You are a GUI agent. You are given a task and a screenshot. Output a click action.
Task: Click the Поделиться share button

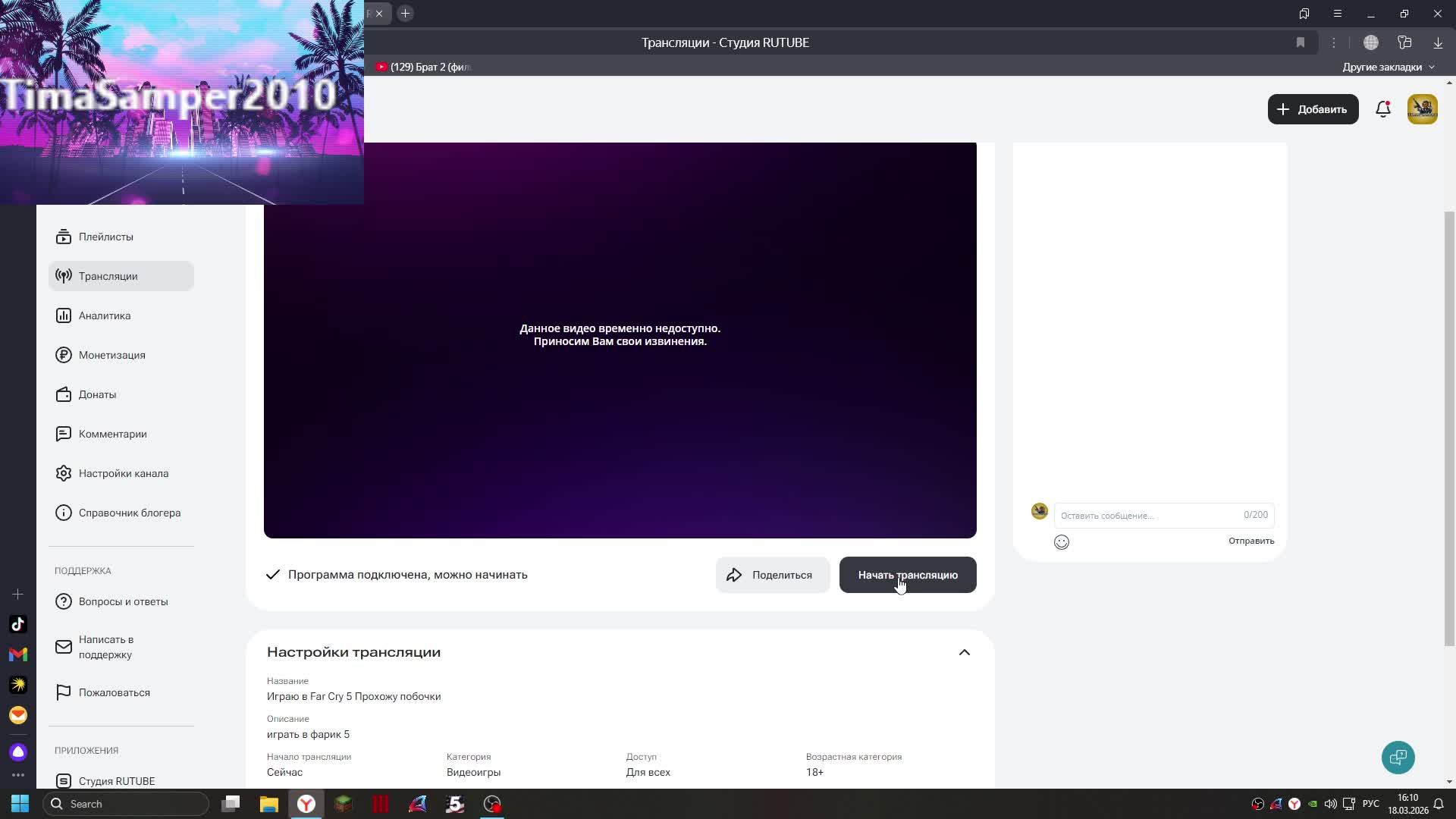(772, 575)
